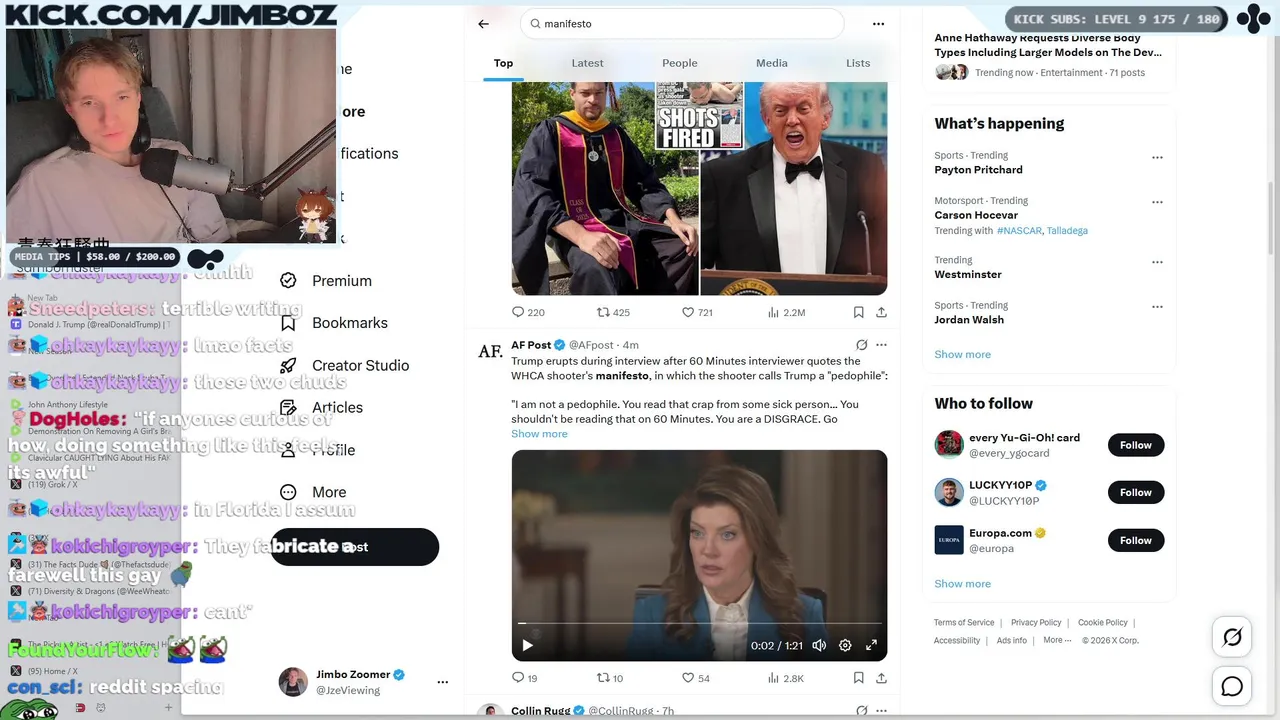The width and height of the screenshot is (1280, 720).
Task: Like the AF Post tweet with 54 likes
Action: pos(696,678)
